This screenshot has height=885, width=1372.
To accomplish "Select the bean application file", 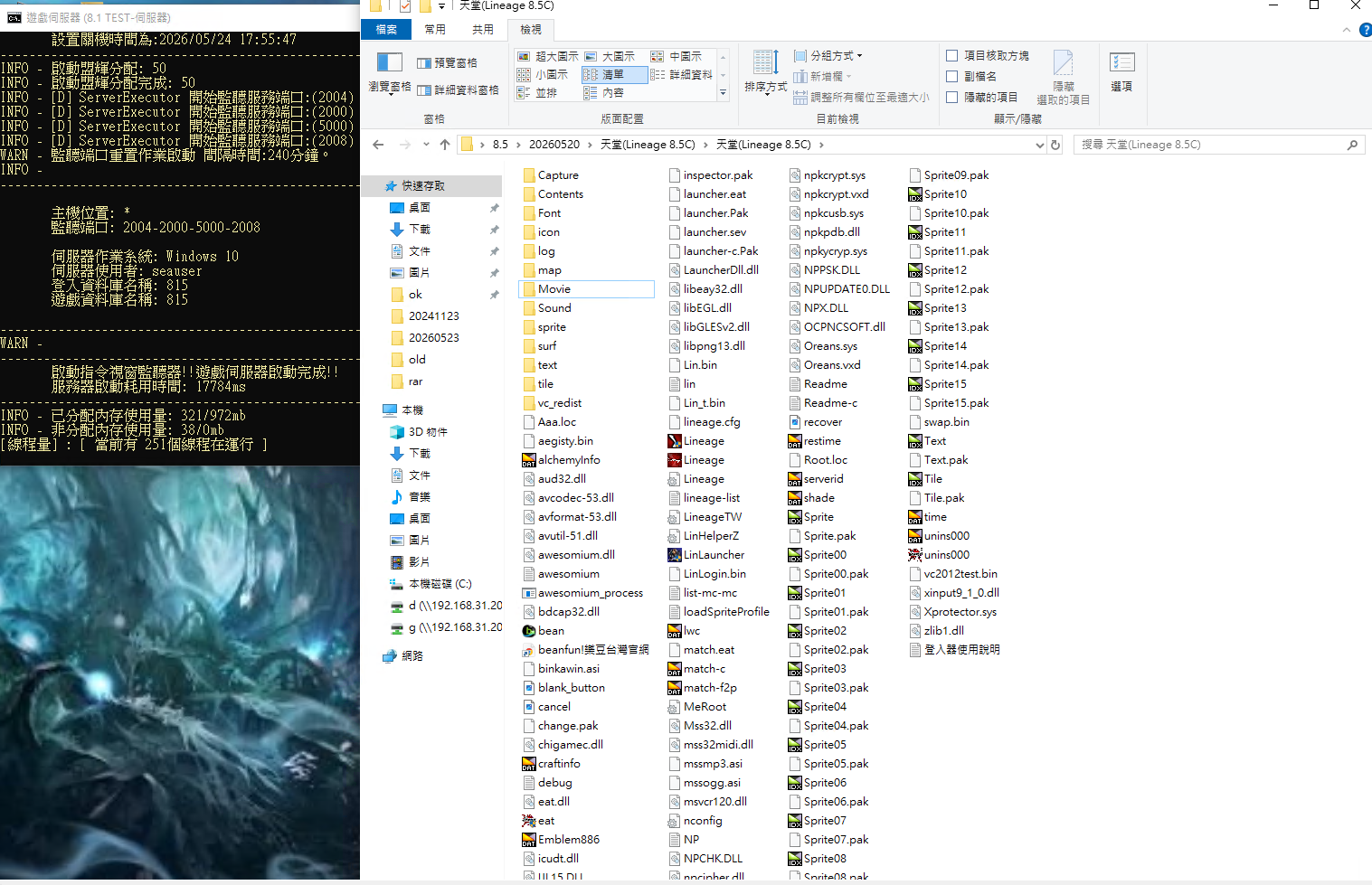I will tap(544, 631).
